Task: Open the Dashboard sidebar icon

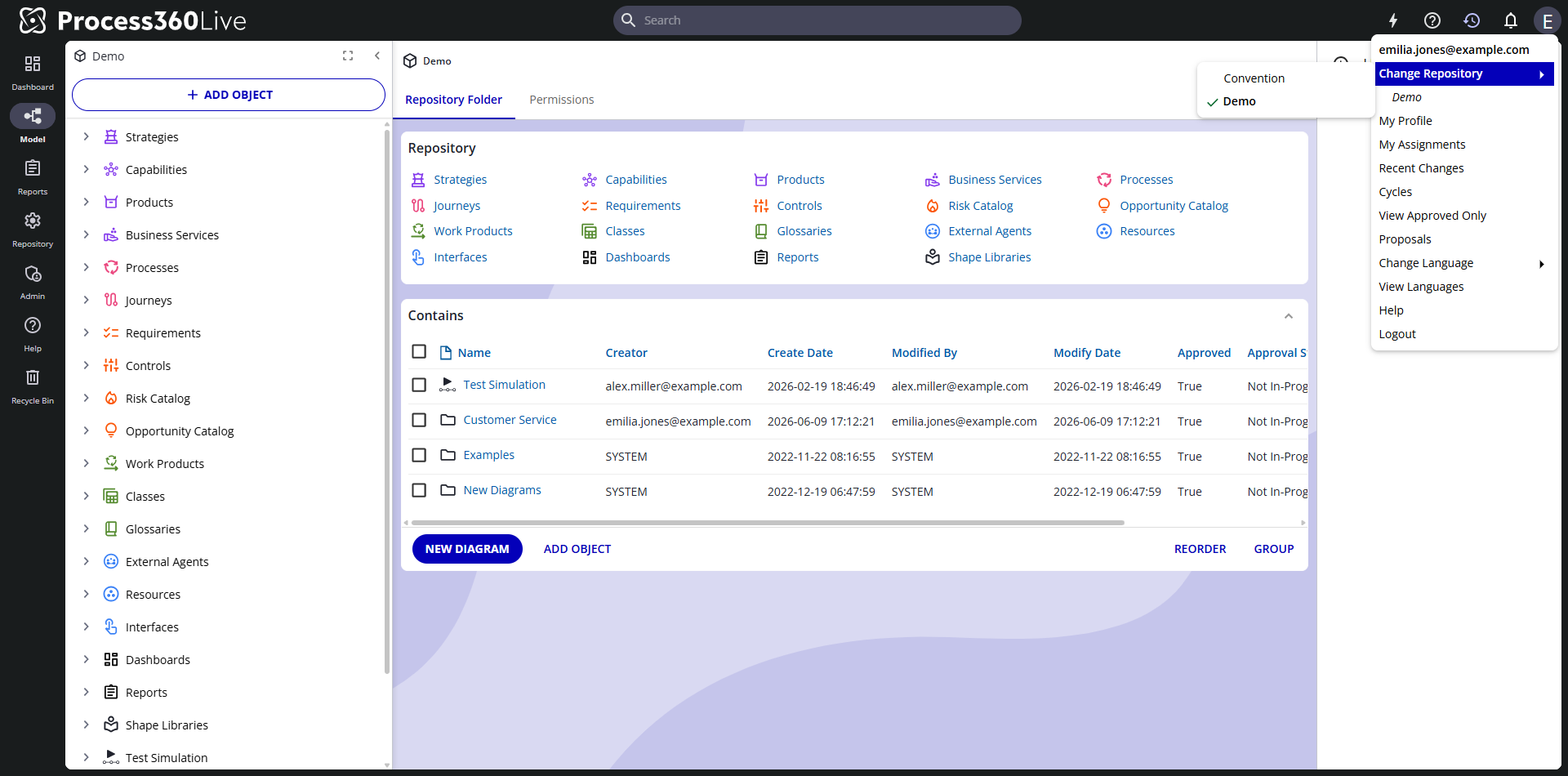Action: tap(33, 72)
